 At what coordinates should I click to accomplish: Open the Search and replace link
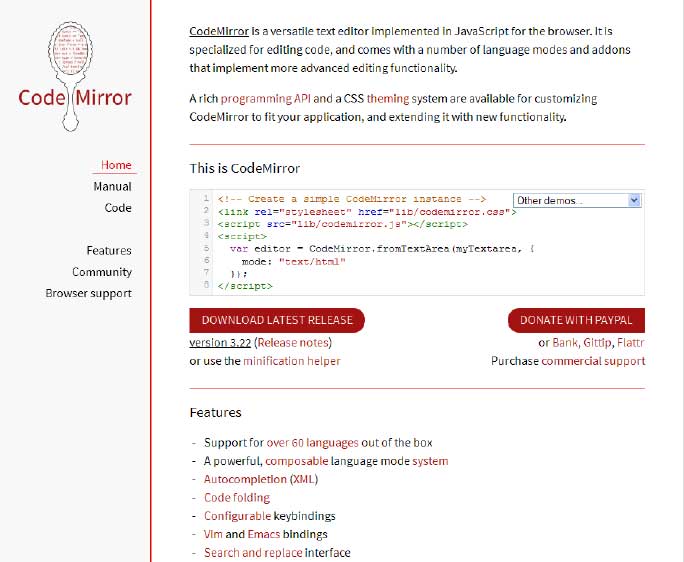pos(253,552)
